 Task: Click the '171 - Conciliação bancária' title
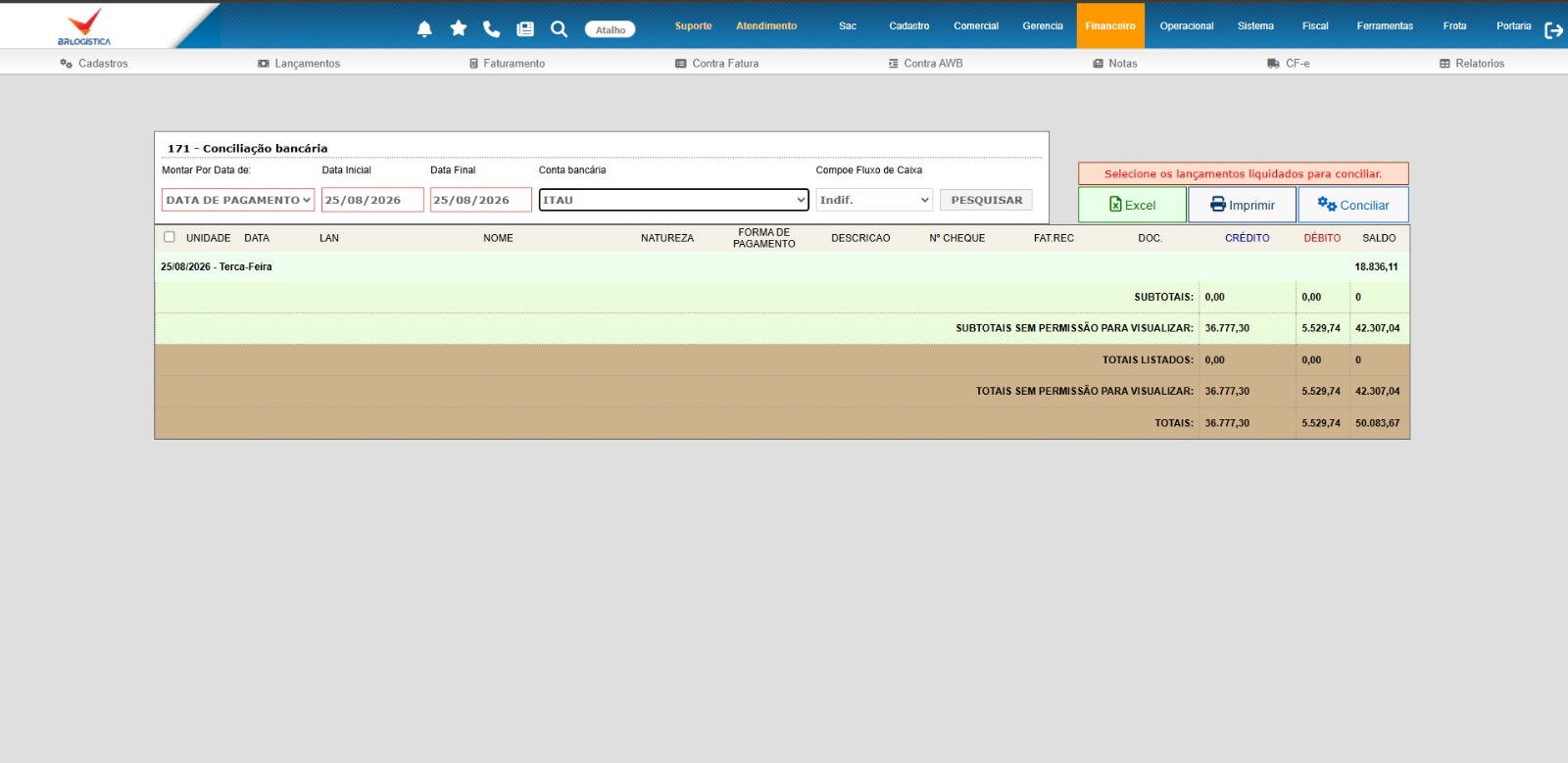(x=247, y=149)
